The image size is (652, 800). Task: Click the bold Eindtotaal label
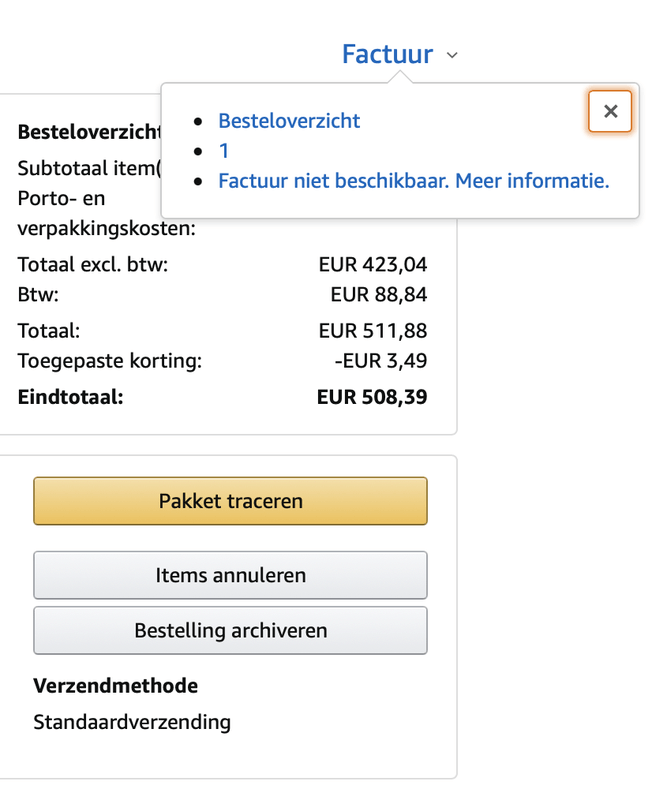point(70,397)
